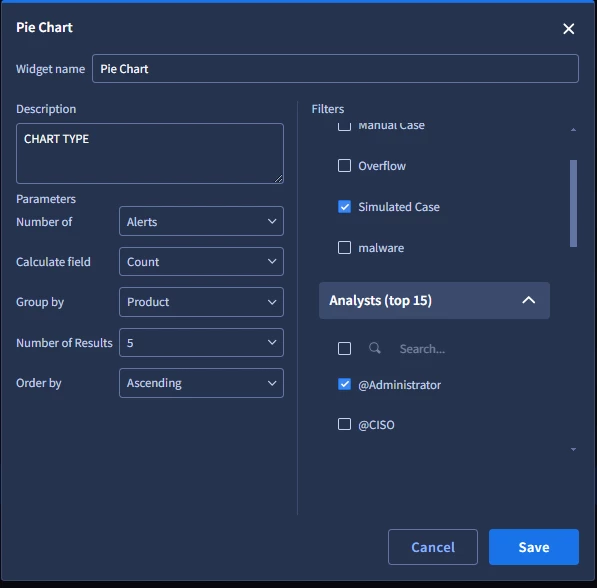
Task: Click the filters scroll-down arrow
Action: (x=573, y=449)
